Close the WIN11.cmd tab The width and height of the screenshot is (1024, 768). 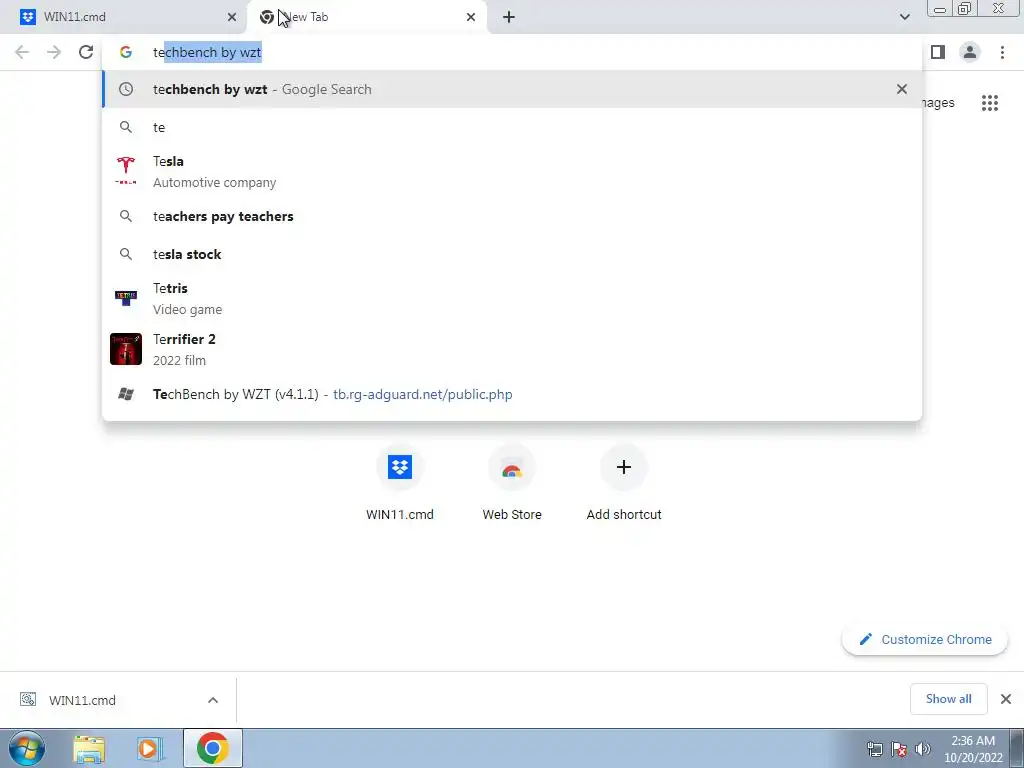click(x=232, y=17)
